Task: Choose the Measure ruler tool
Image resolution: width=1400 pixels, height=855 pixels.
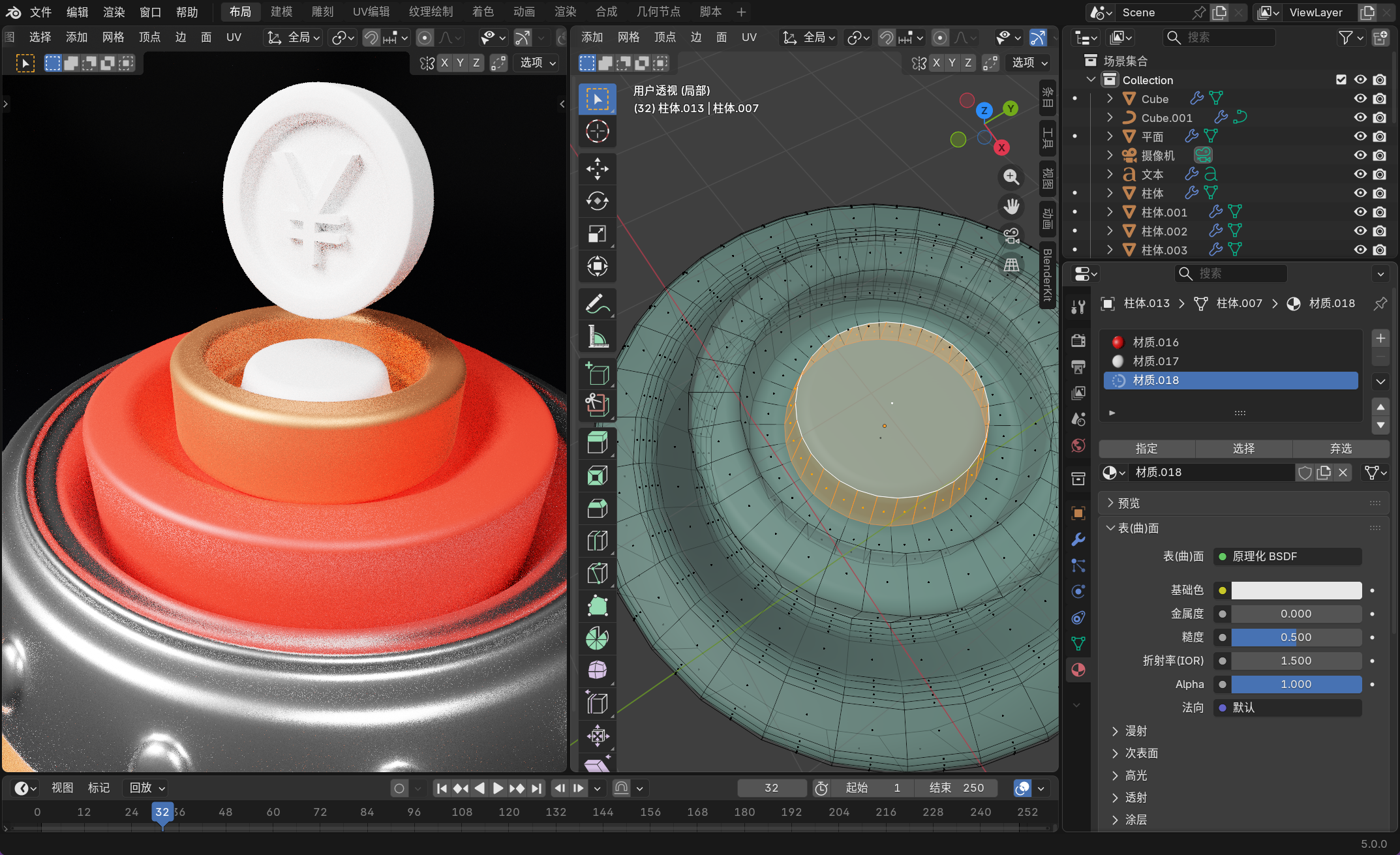Action: pyautogui.click(x=597, y=337)
